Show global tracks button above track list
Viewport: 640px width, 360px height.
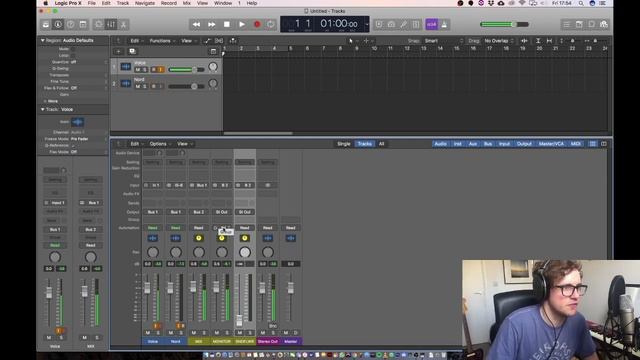point(213,51)
